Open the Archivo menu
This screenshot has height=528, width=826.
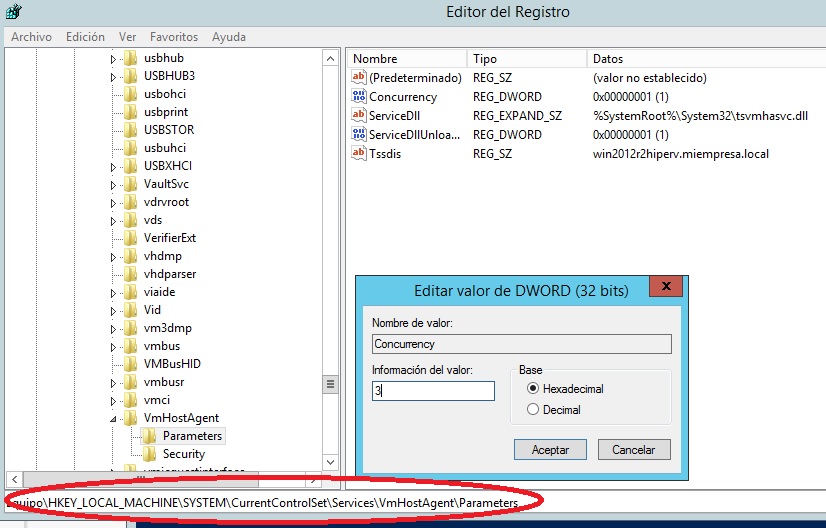click(31, 37)
